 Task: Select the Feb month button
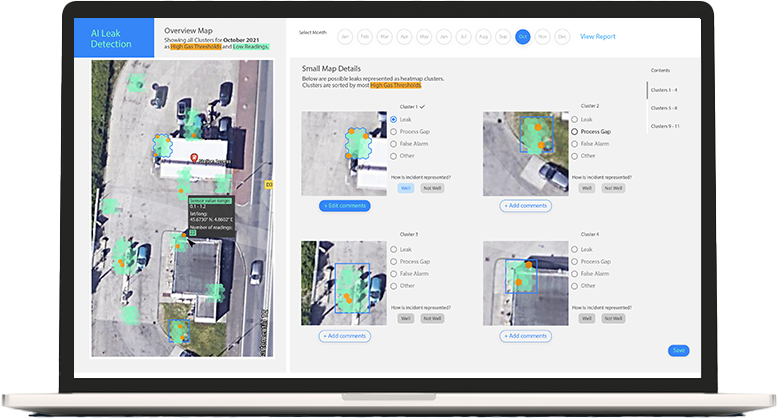tap(365, 37)
